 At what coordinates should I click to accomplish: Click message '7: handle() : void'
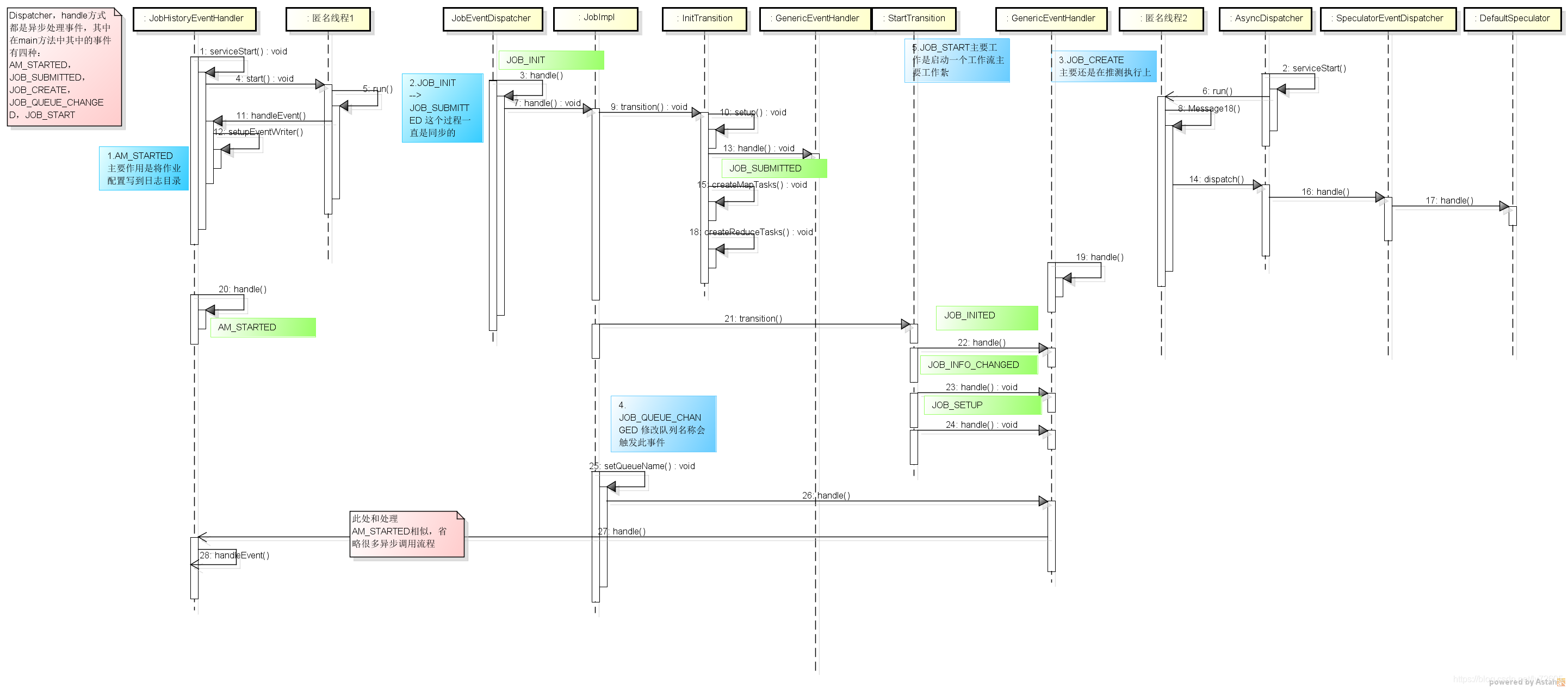click(547, 103)
